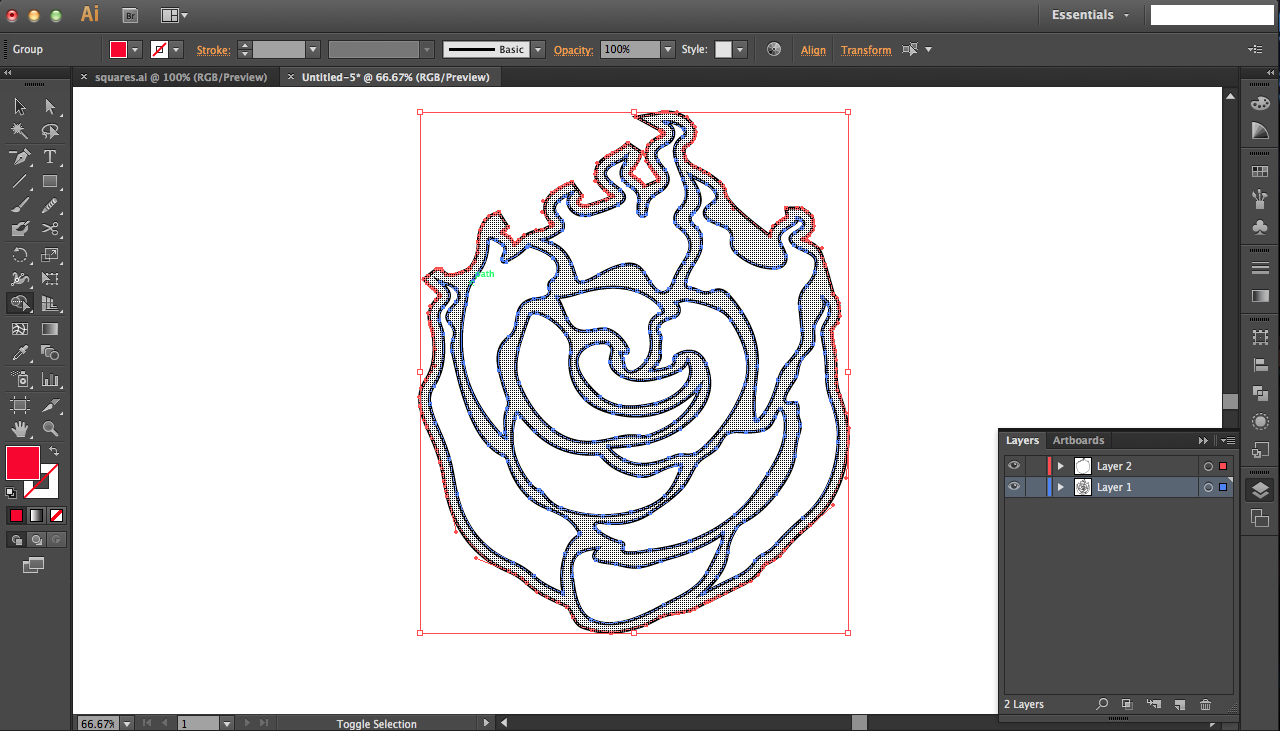Select the Symbol Sprayer tool
Screen dimensions: 1280x731
20,379
